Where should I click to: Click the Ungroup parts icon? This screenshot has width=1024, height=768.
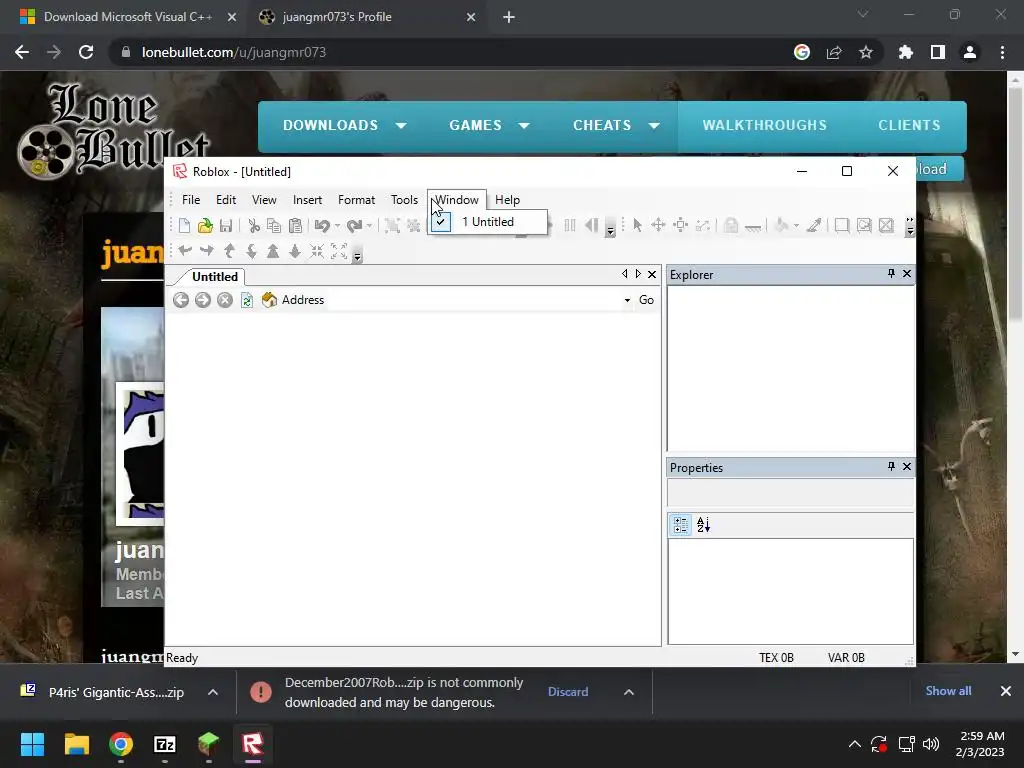[413, 226]
